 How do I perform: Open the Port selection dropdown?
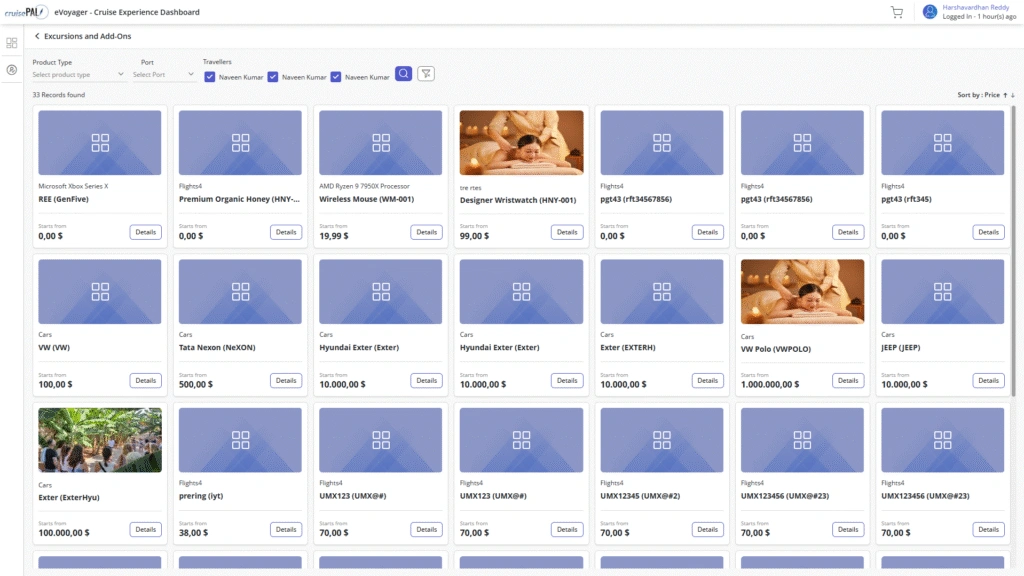coord(164,75)
